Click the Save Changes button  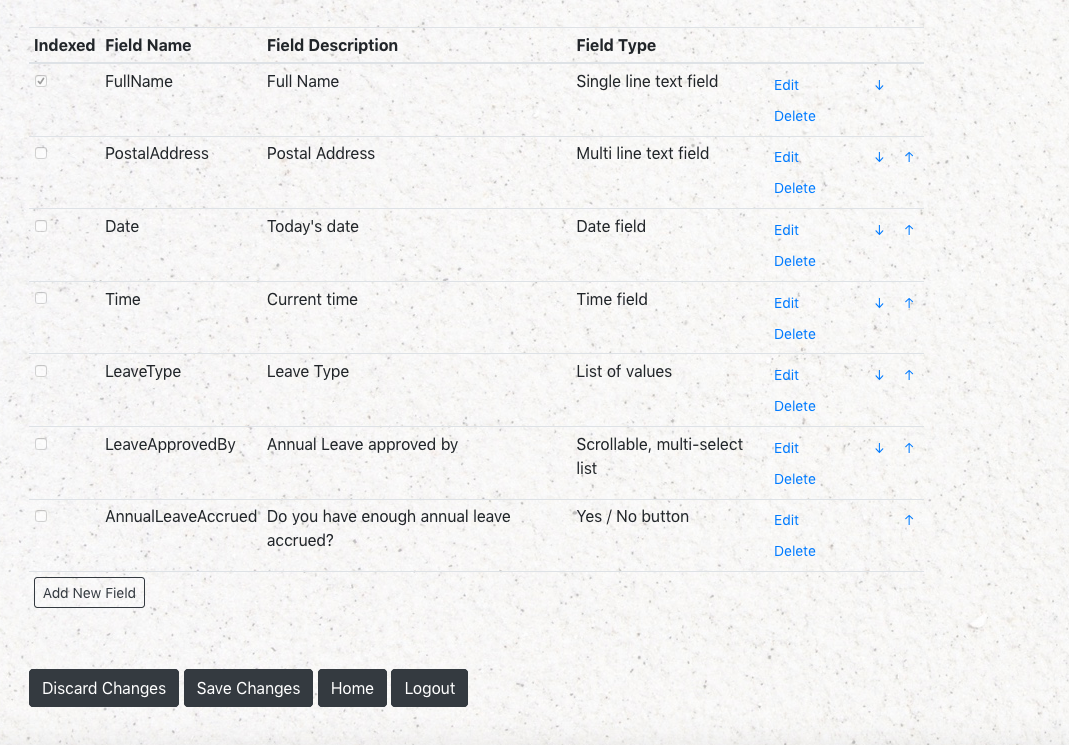point(248,688)
